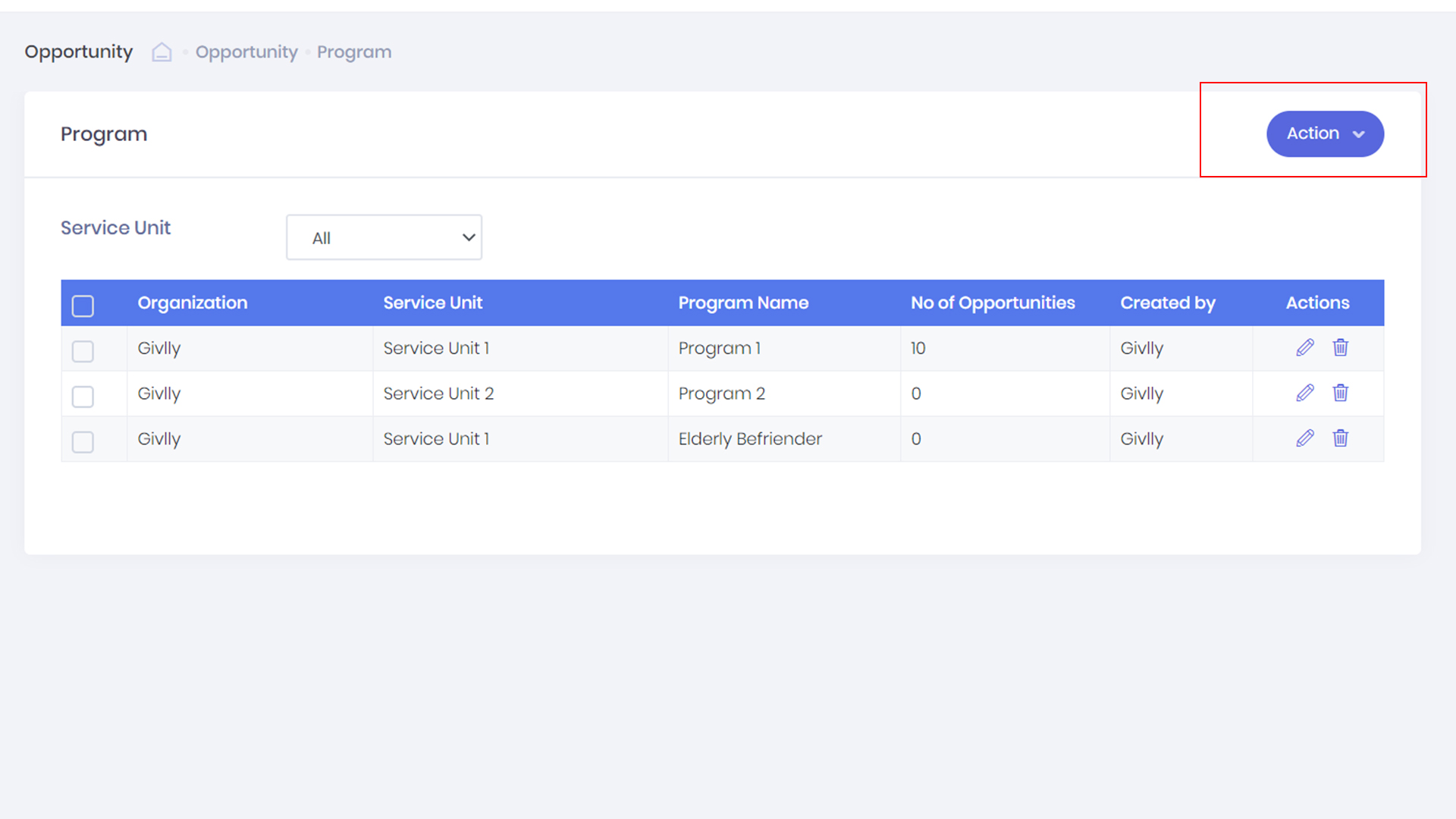Expand the Service Unit filter dropdown

click(384, 237)
